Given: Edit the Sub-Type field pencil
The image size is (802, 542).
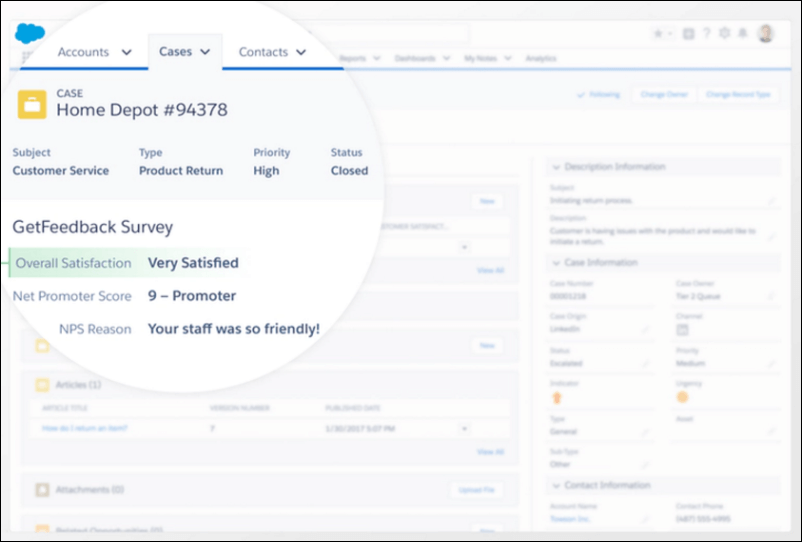Looking at the screenshot, I should pos(645,464).
